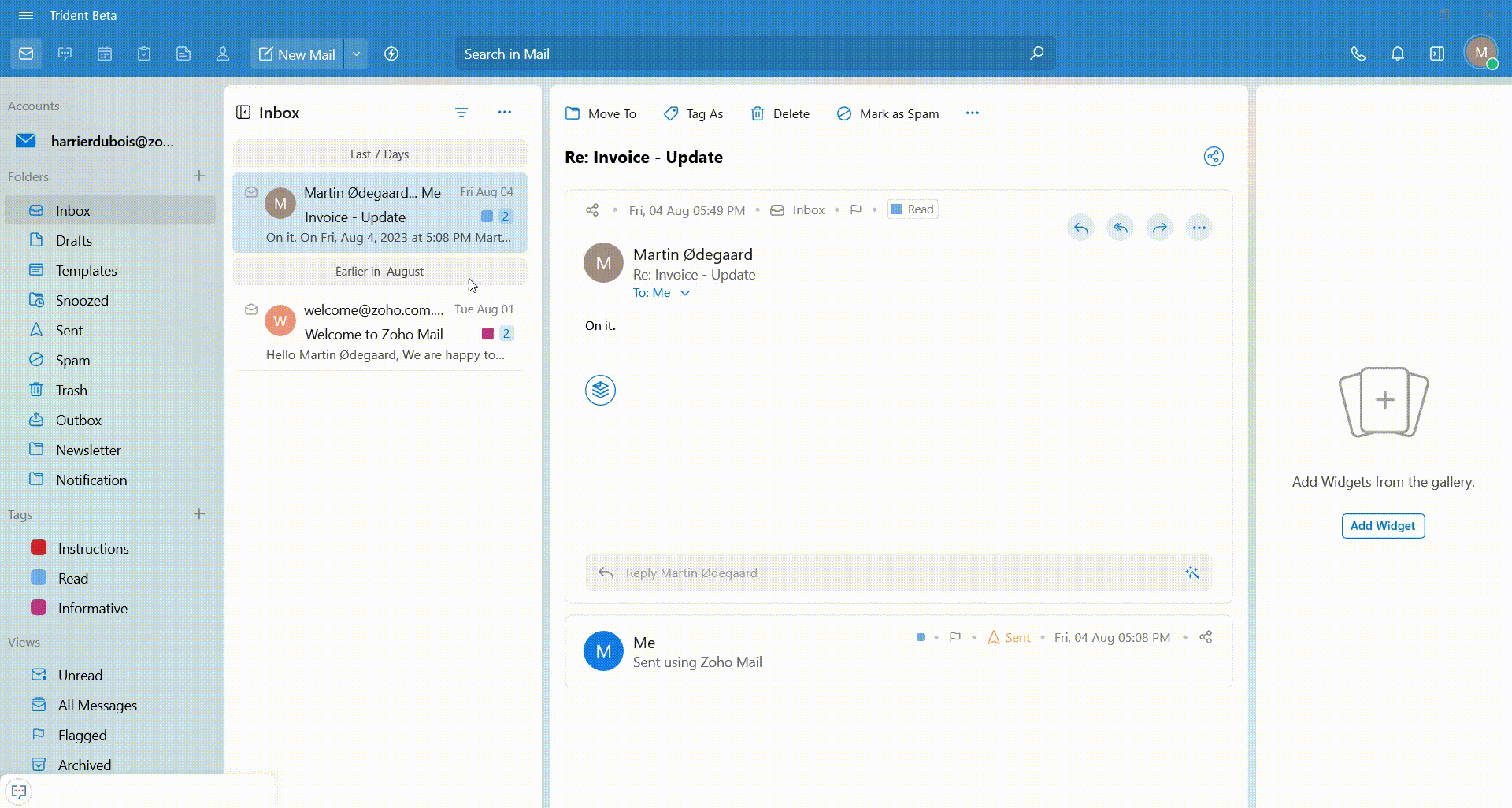Select the Unread view
Viewport: 1512px width, 808px height.
[x=80, y=676]
